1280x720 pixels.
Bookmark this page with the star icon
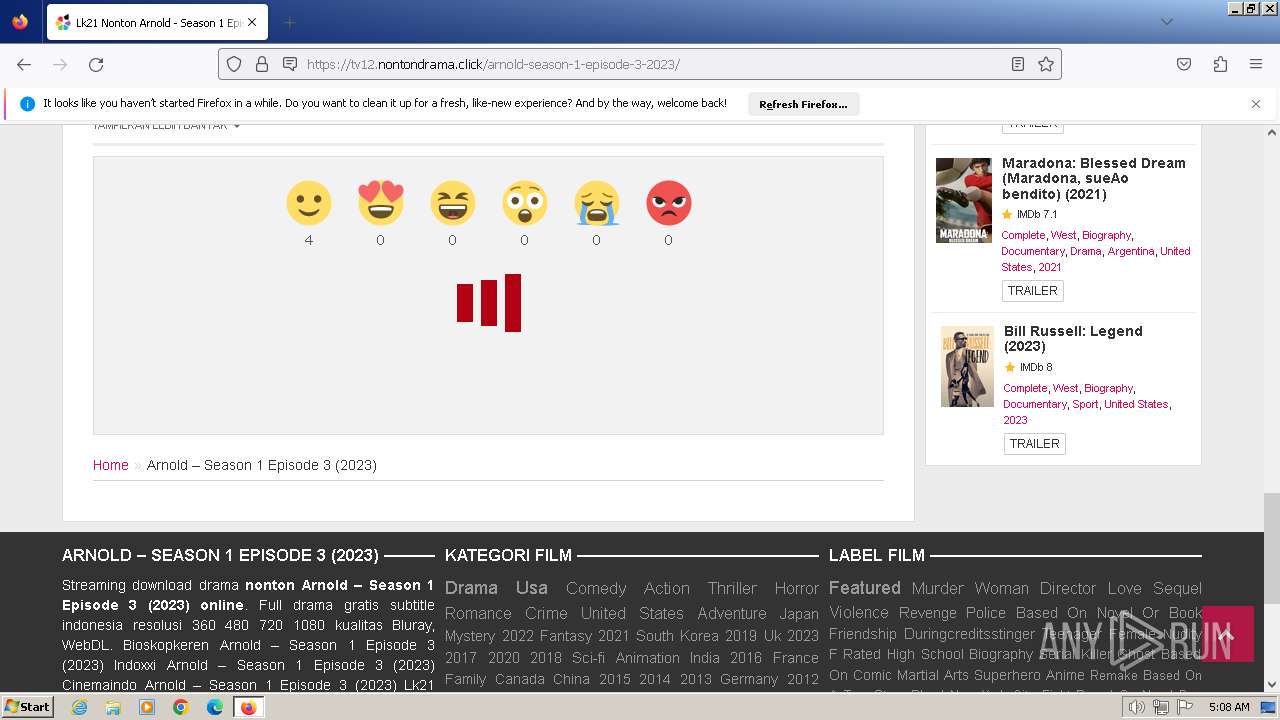coord(1046,64)
